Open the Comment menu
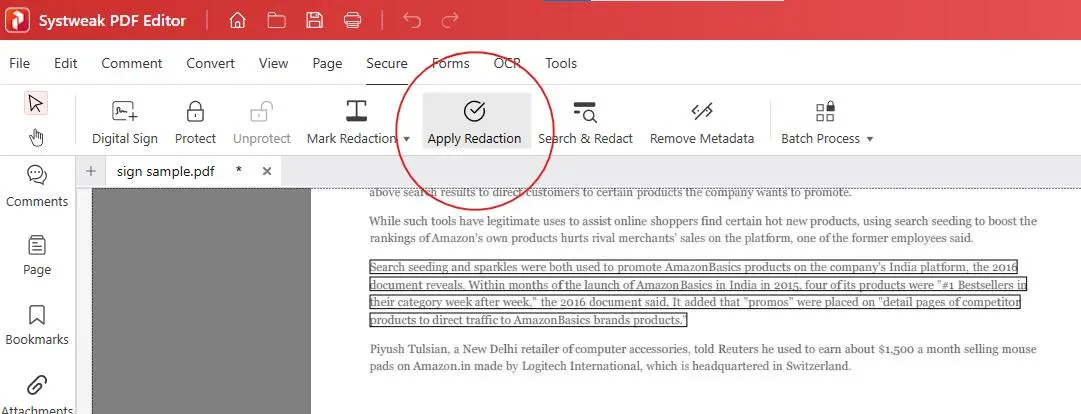This screenshot has width=1081, height=414. [132, 63]
